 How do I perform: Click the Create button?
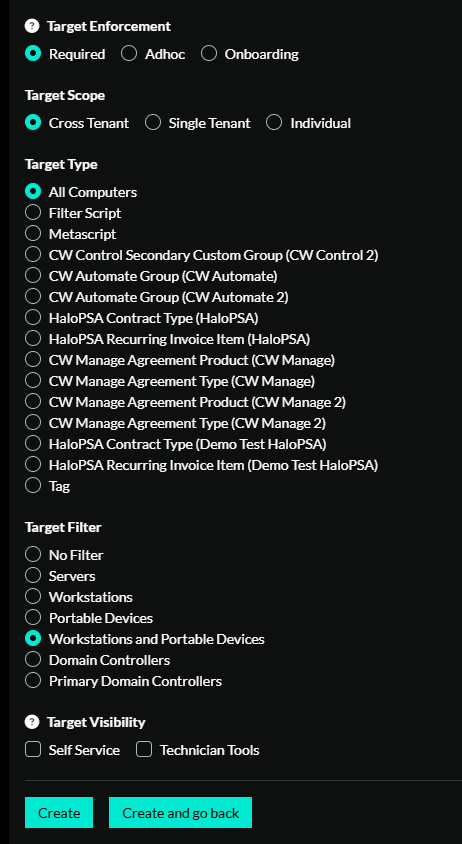point(59,812)
